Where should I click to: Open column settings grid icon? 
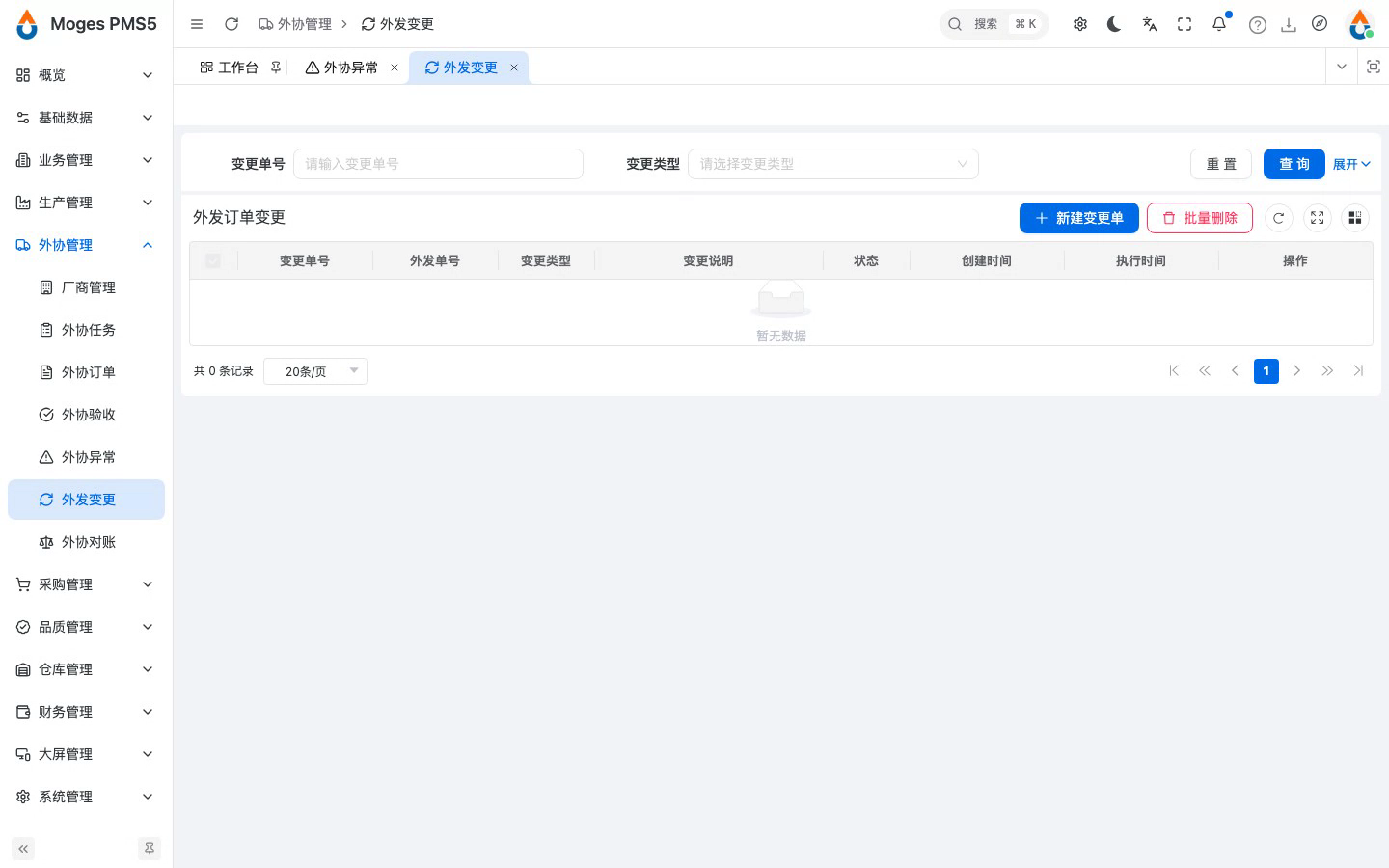1355,218
